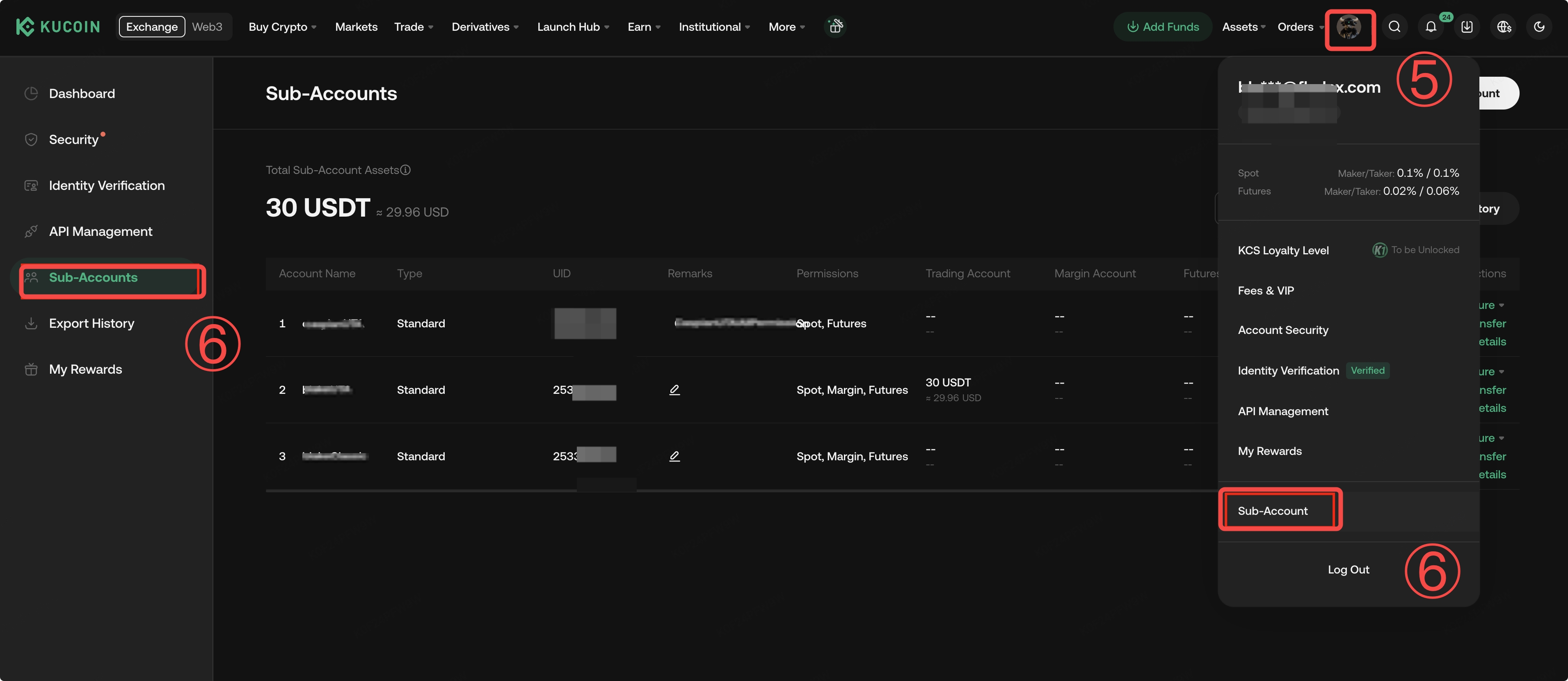Click the download app icon

(x=1467, y=27)
